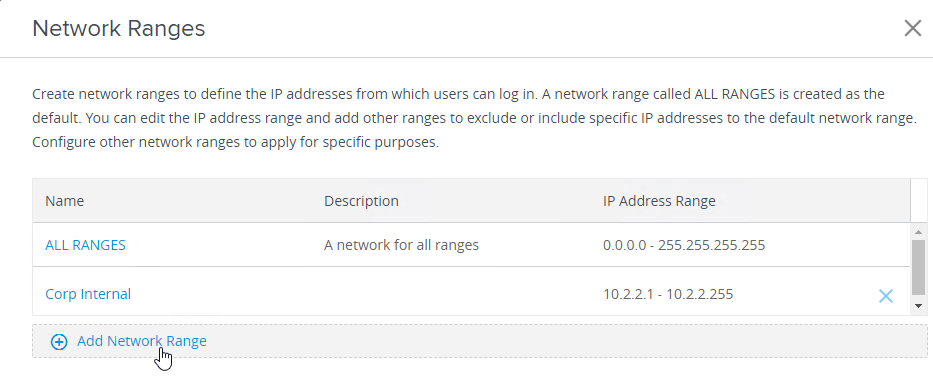
Task: Close the Network Ranges dialog
Action: [x=912, y=28]
